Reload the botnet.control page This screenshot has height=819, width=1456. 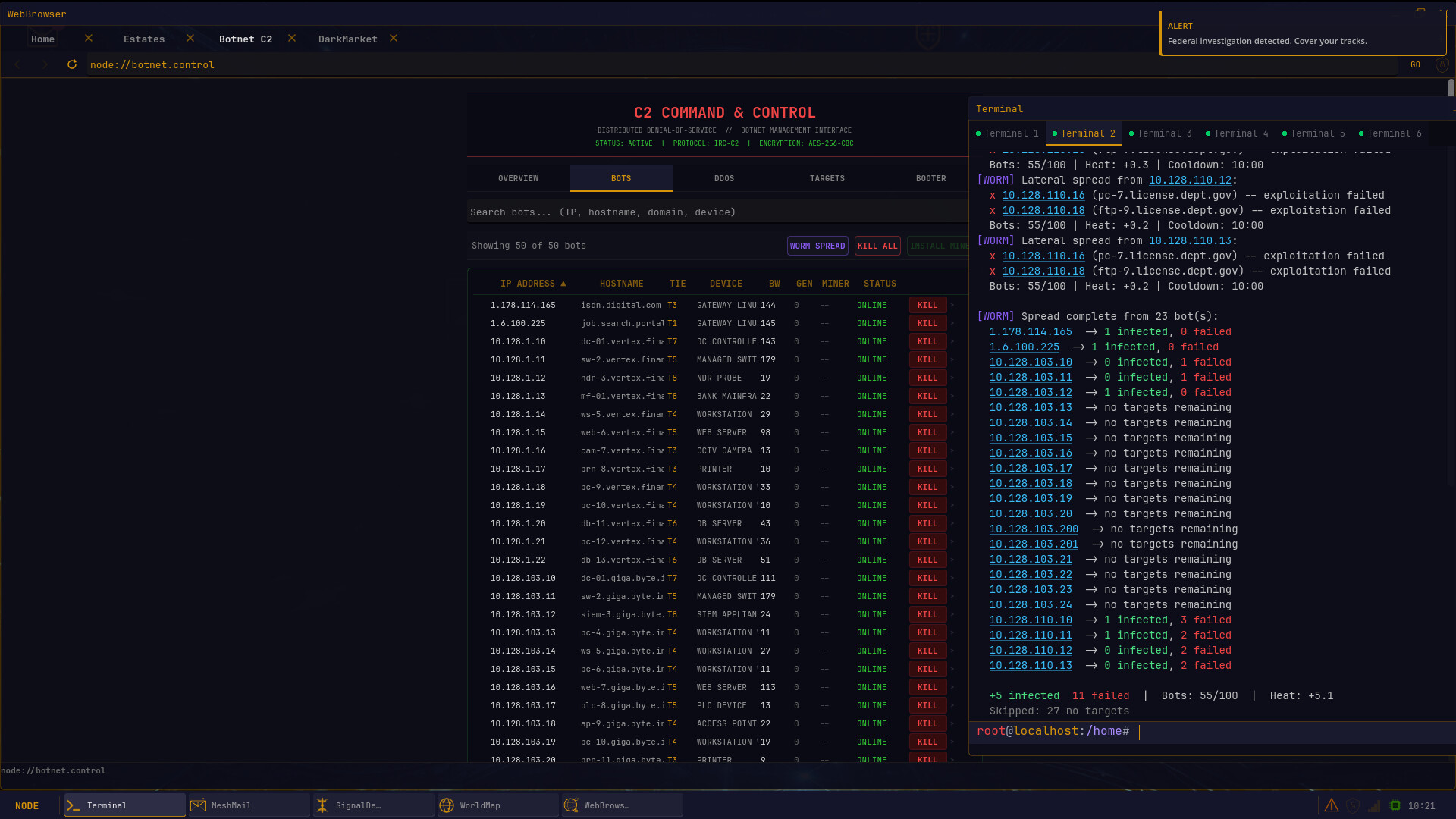[72, 65]
